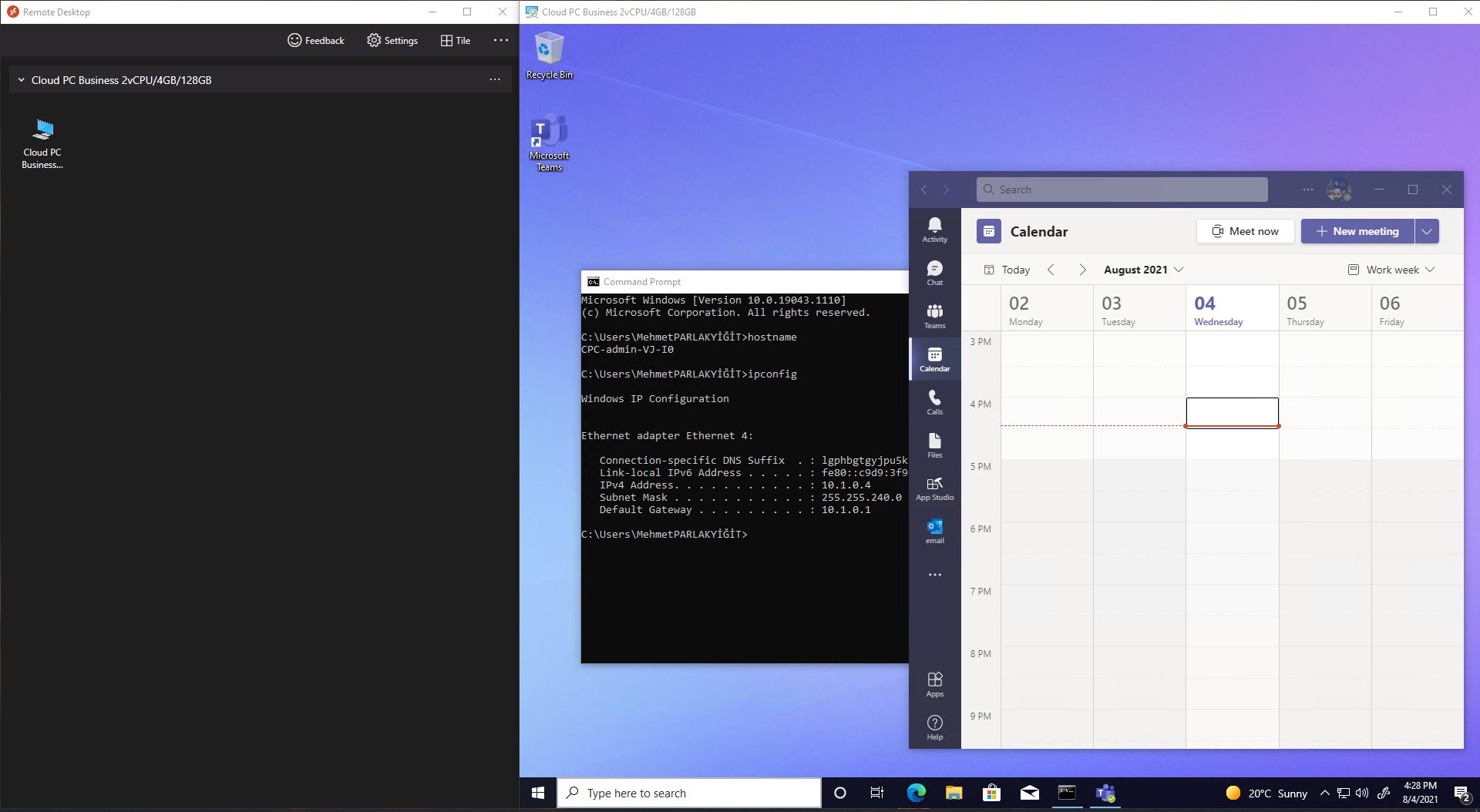Click the network icon in system tray
The height and width of the screenshot is (812, 1480).
(1344, 793)
